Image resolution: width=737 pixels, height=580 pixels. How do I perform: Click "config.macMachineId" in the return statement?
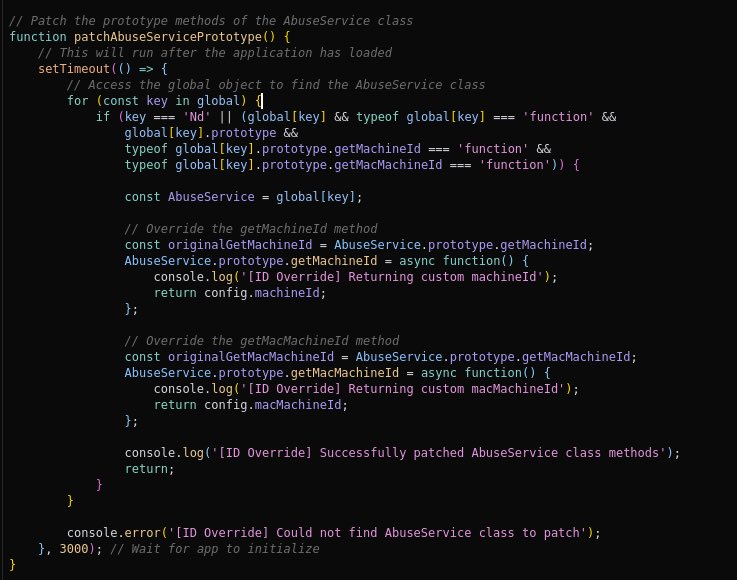coord(273,404)
